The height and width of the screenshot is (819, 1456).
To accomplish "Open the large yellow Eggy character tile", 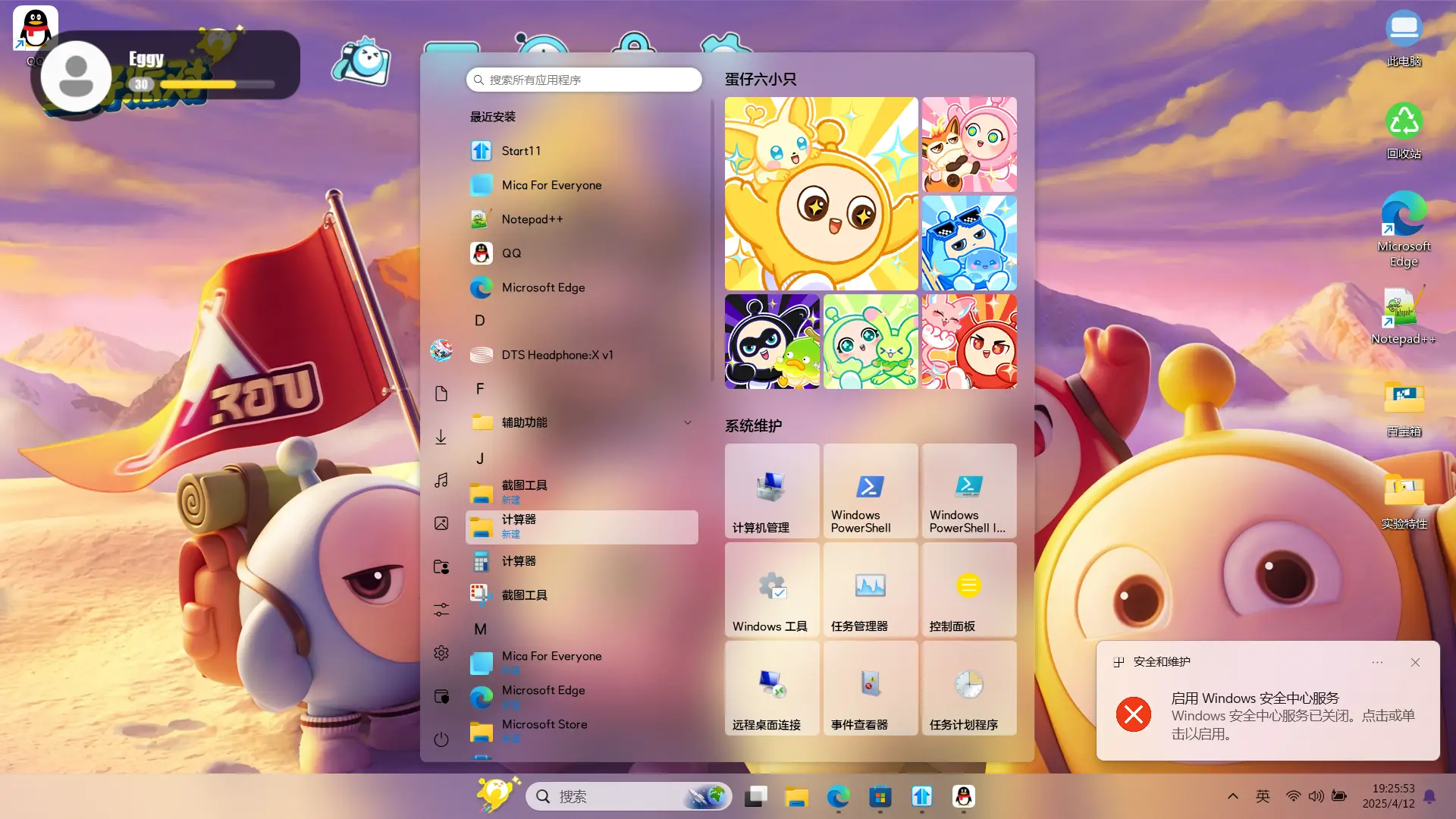I will (x=821, y=193).
